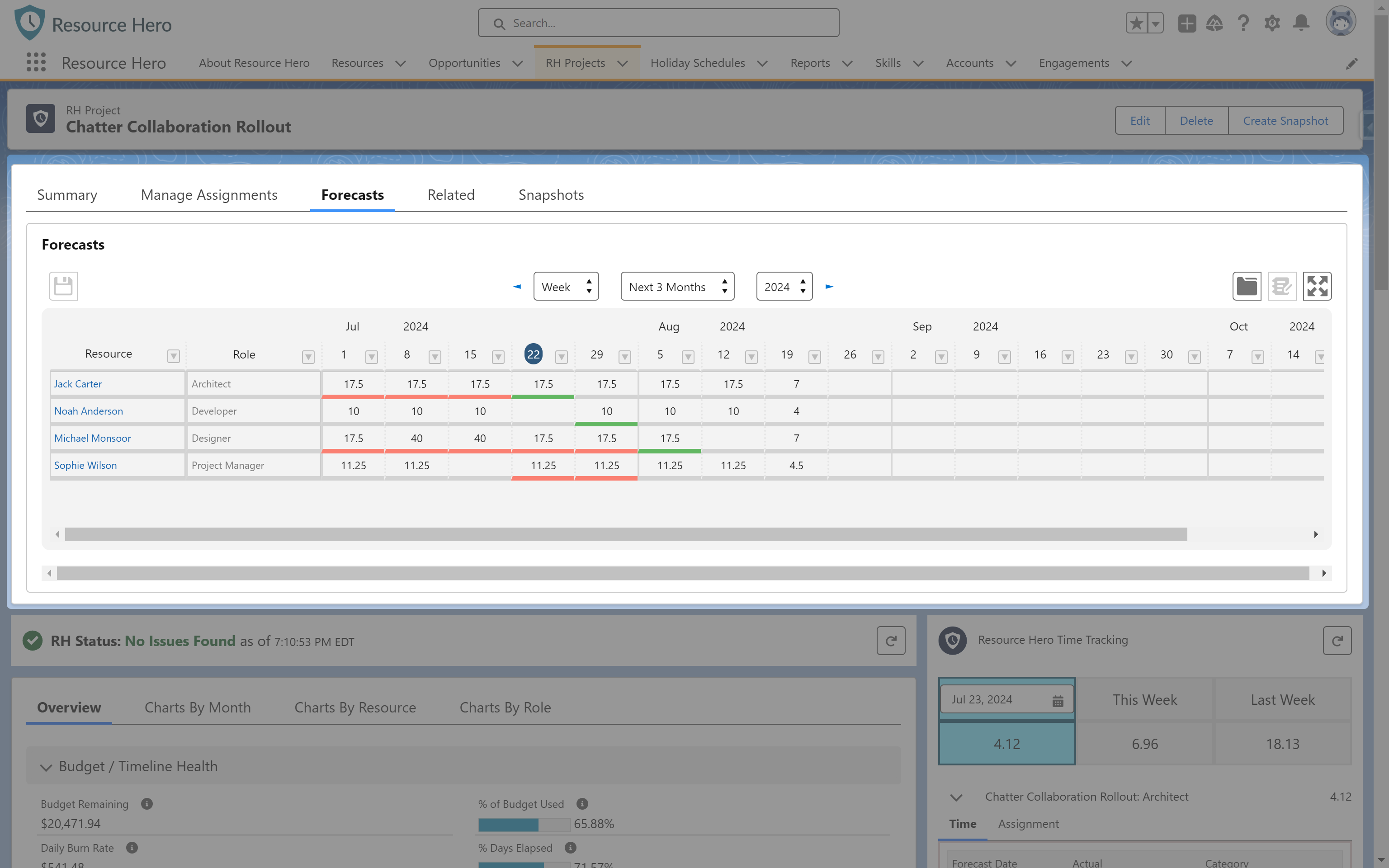Open Salesforce Trailhead guidance icon
The image size is (1389, 868).
pyautogui.click(x=1214, y=23)
